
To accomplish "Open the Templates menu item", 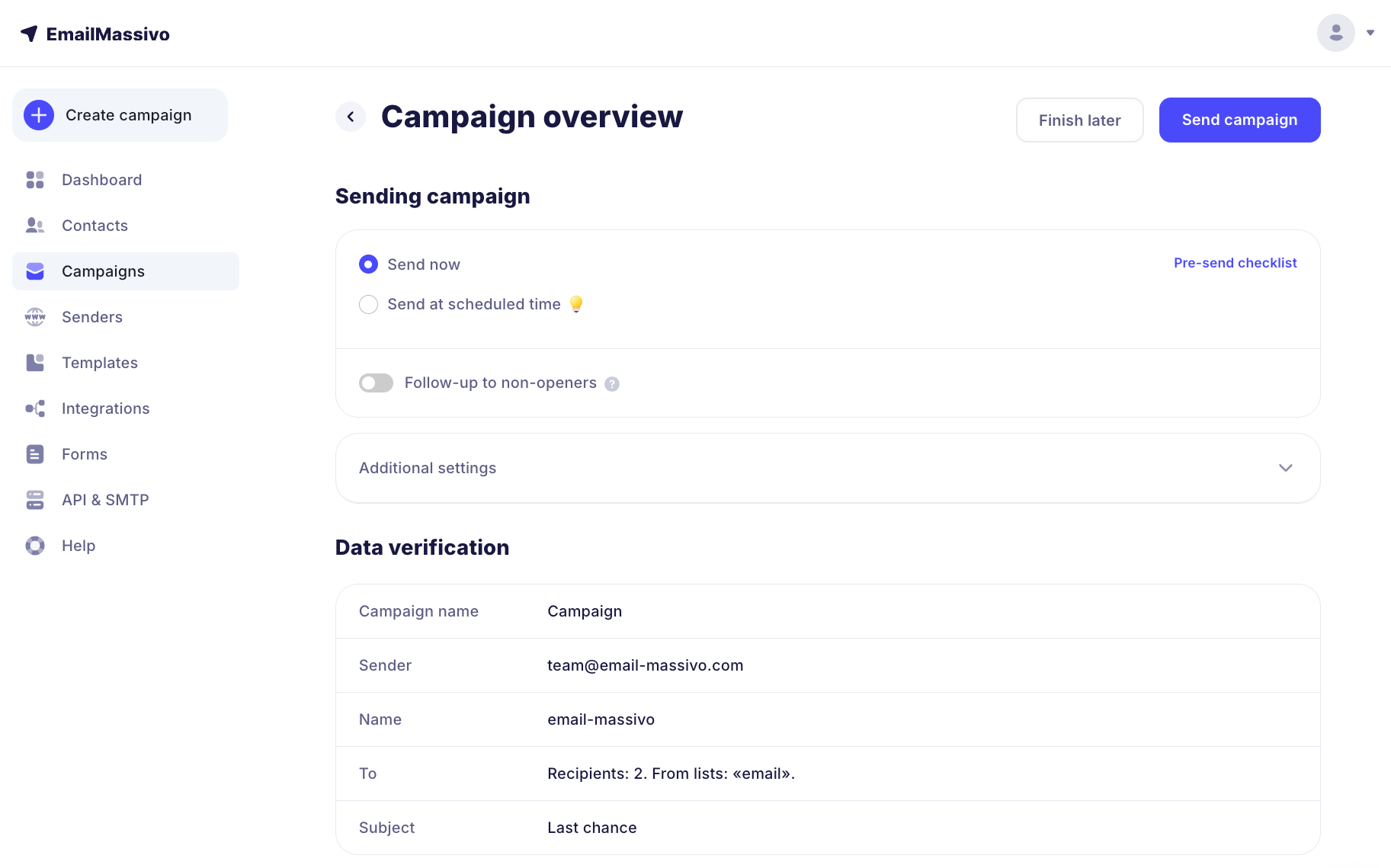I will point(100,363).
